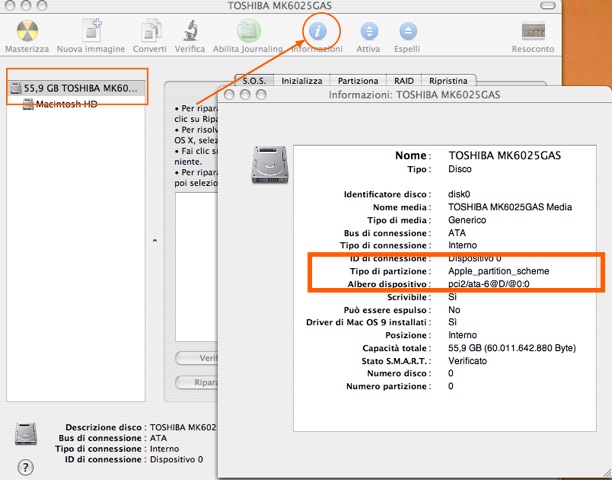Click the help question mark button

[25, 467]
